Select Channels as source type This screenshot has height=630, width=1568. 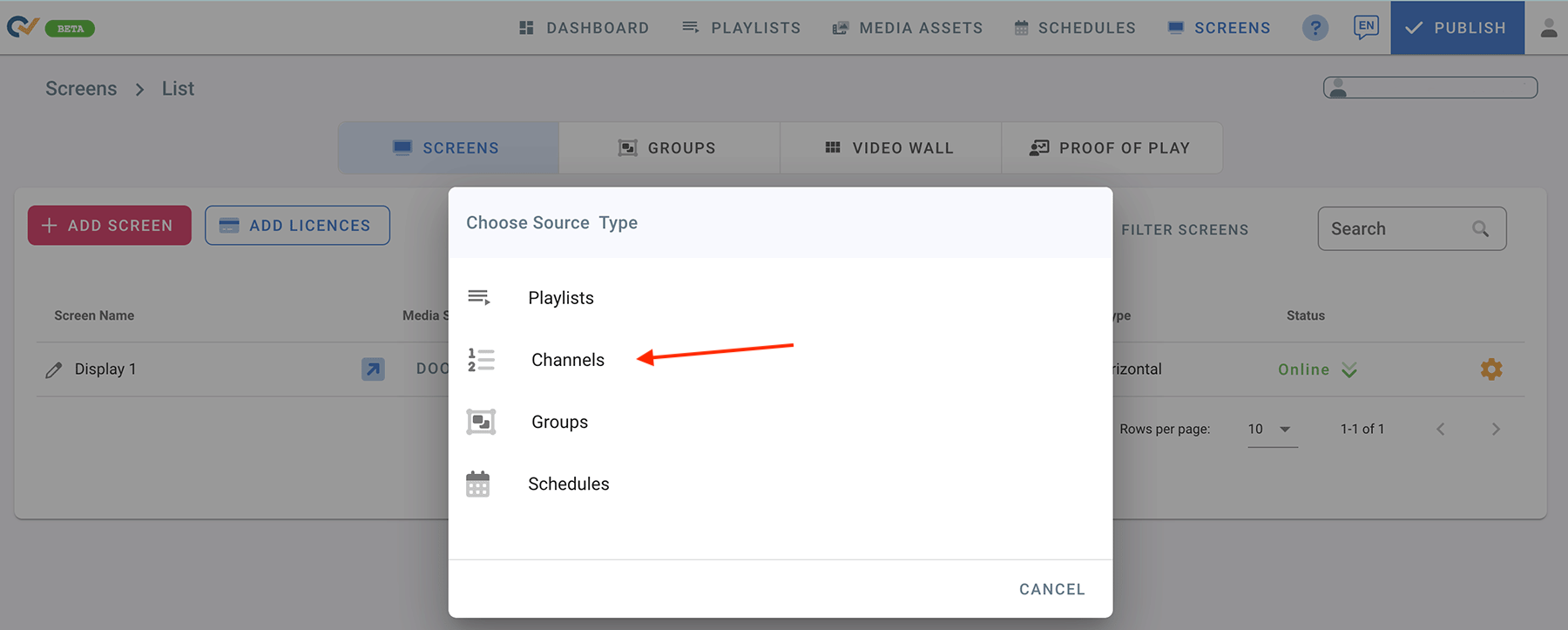567,360
